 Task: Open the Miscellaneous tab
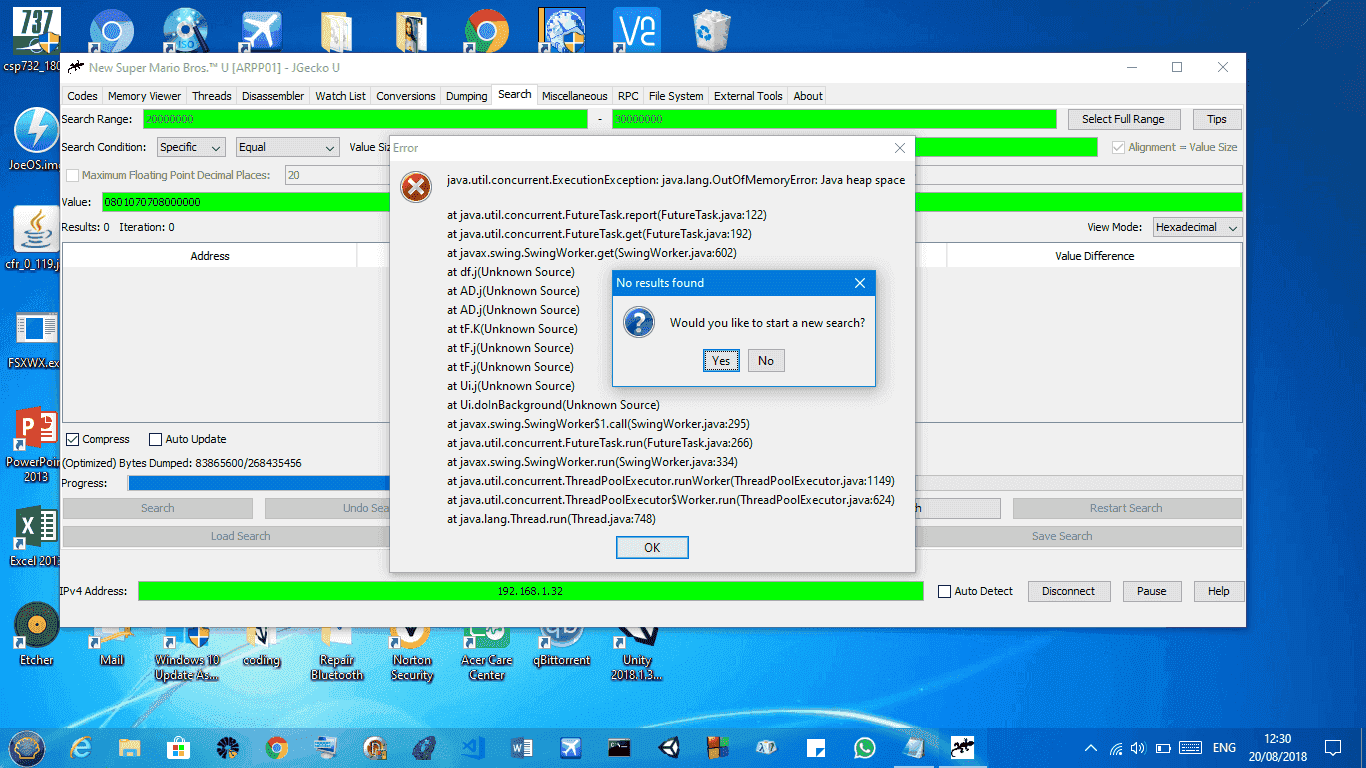coord(574,96)
